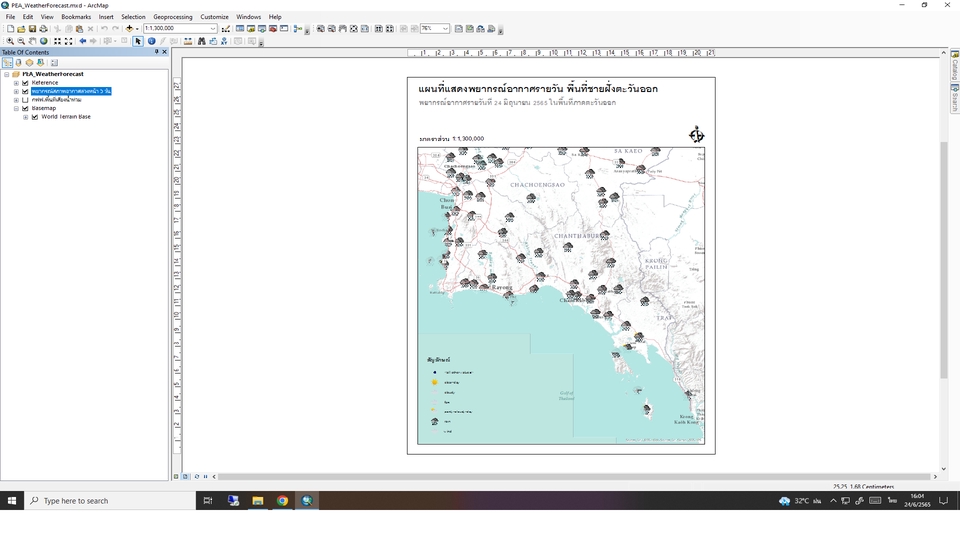Open Chrome from the taskbar
This screenshot has width=960, height=540.
click(x=282, y=500)
